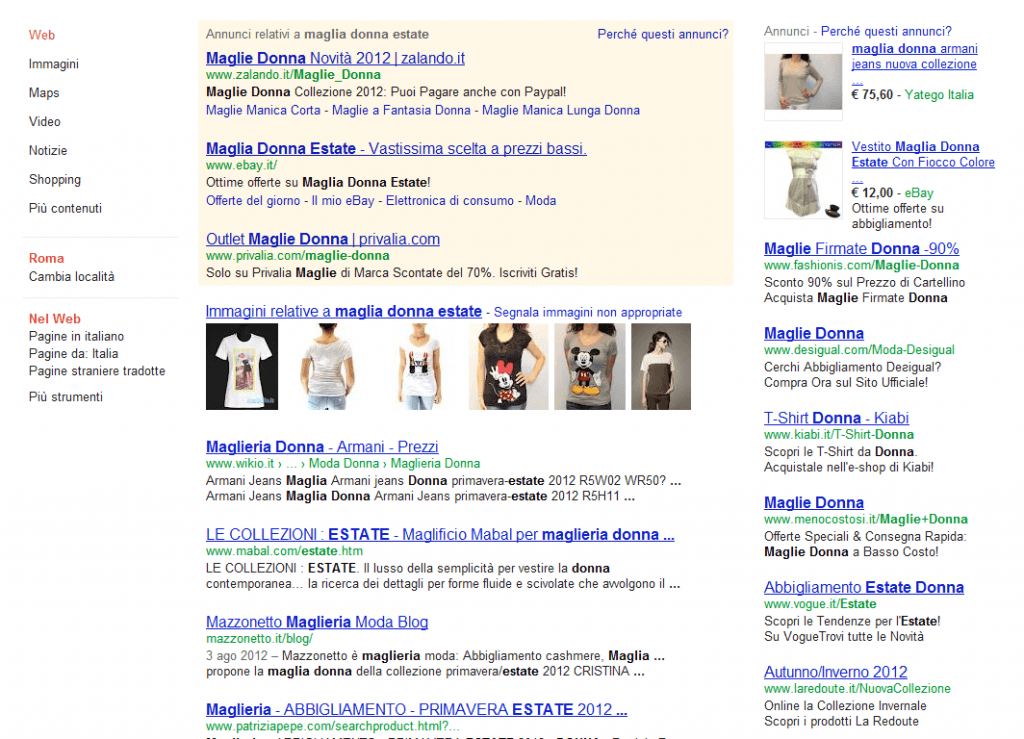The height and width of the screenshot is (739, 1024).
Task: Open white tank top with print thumbnail
Action: 419,367
